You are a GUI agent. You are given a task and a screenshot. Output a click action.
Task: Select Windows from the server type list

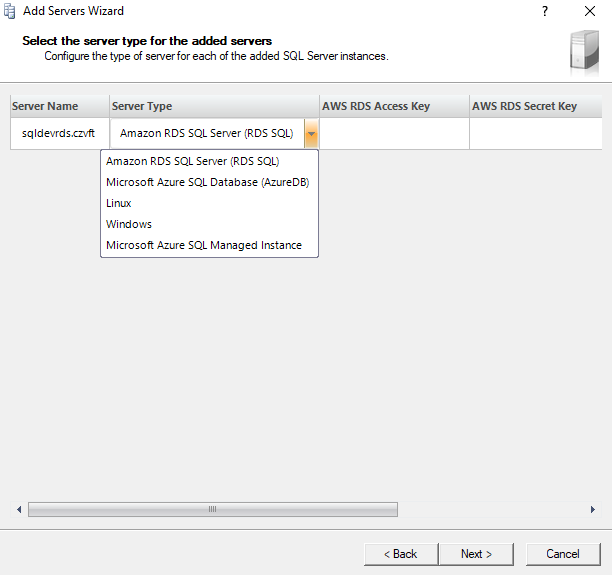coord(210,224)
